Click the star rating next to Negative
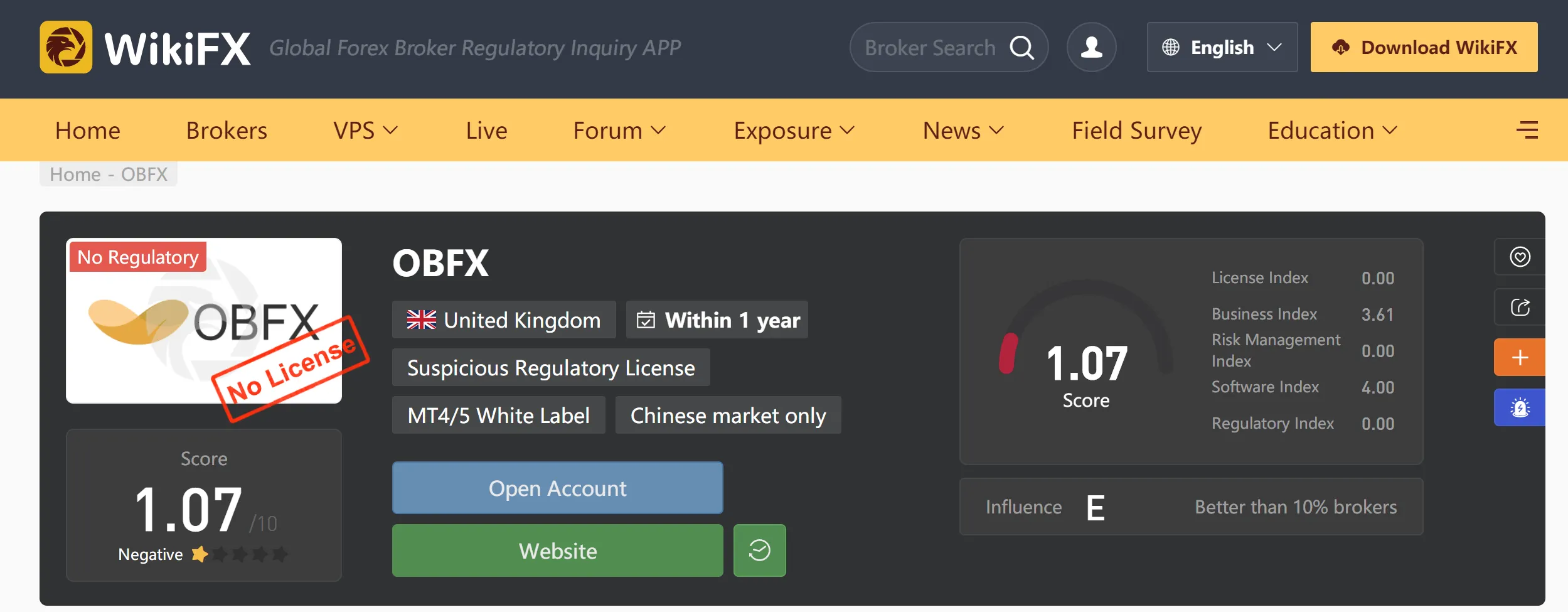The image size is (1568, 612). click(x=240, y=554)
